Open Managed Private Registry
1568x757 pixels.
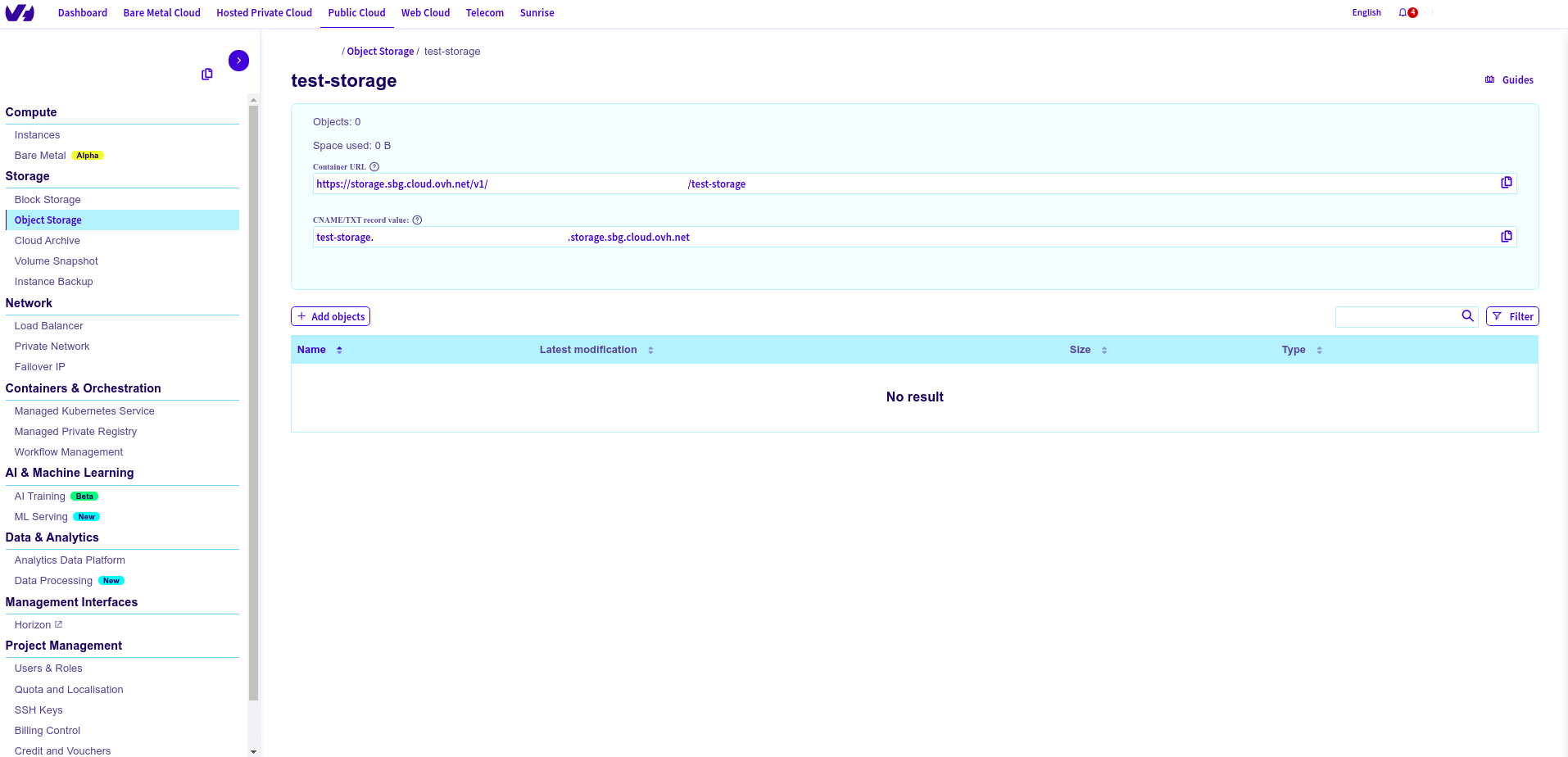(x=75, y=432)
